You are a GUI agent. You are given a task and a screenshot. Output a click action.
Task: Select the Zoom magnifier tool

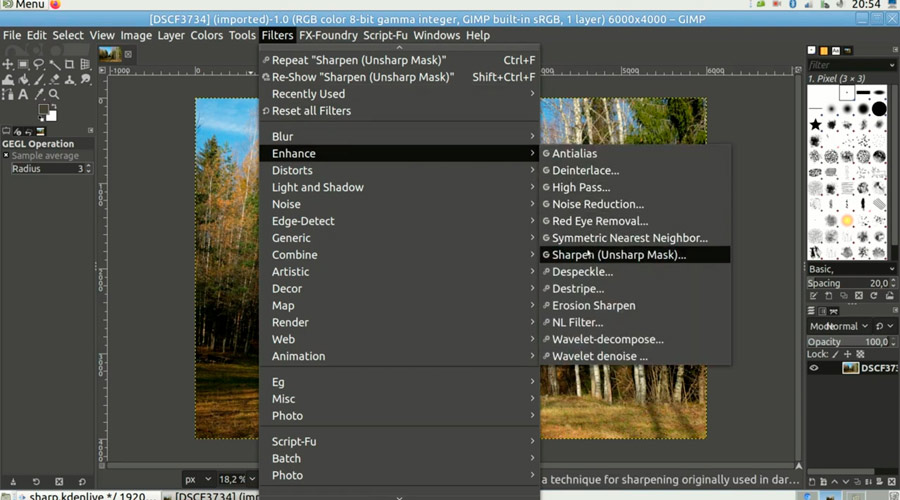point(54,94)
